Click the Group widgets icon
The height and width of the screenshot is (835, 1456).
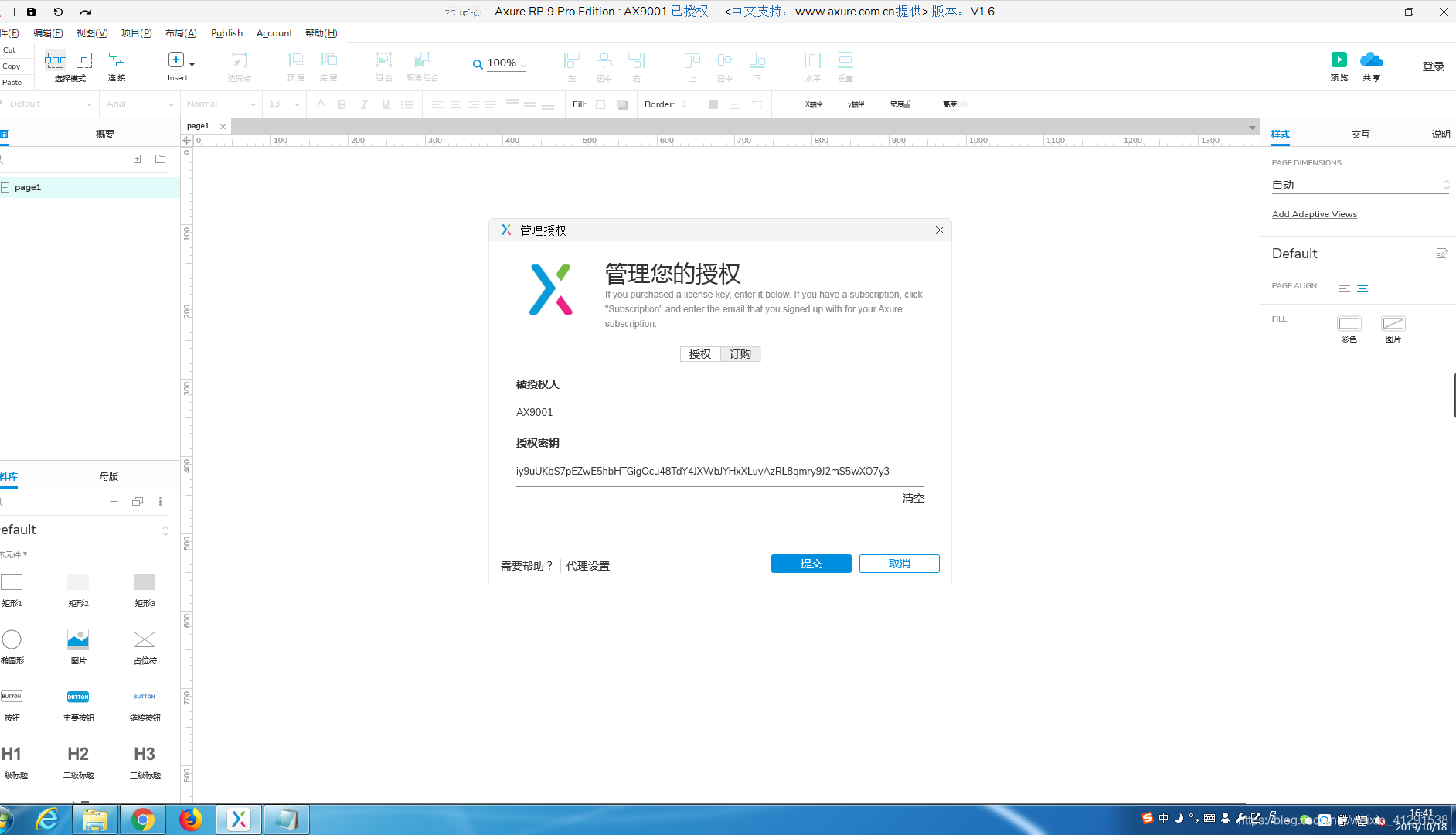coord(384,60)
